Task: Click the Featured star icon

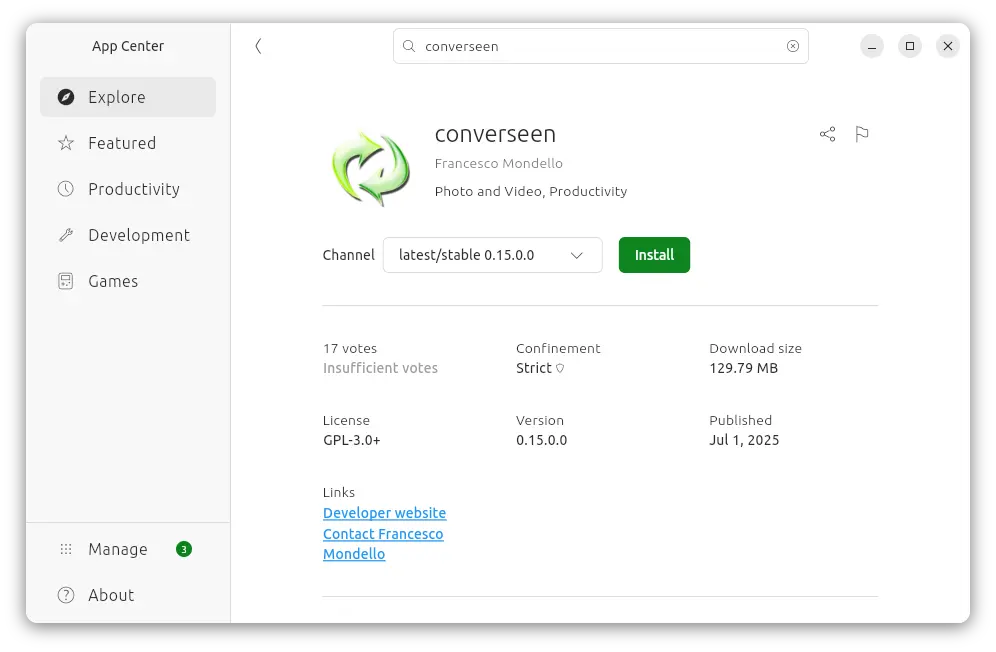Action: (66, 143)
